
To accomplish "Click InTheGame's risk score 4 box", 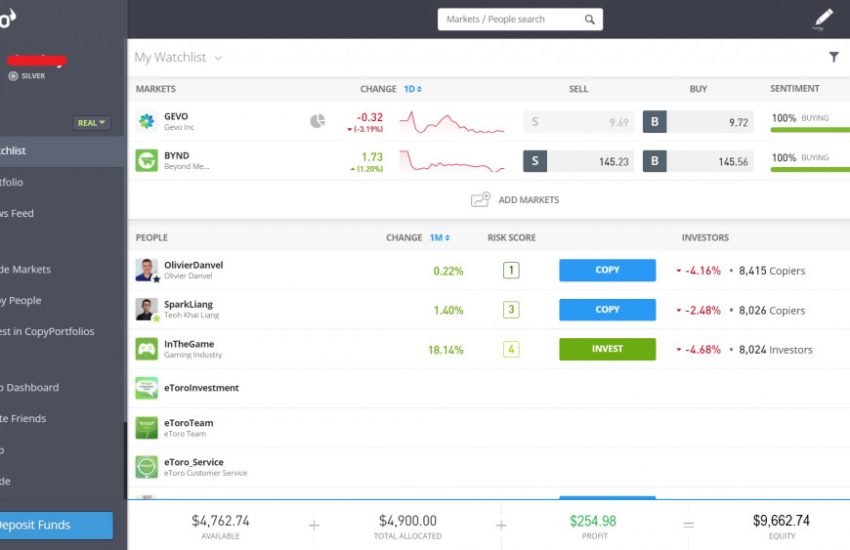I will (x=511, y=349).
